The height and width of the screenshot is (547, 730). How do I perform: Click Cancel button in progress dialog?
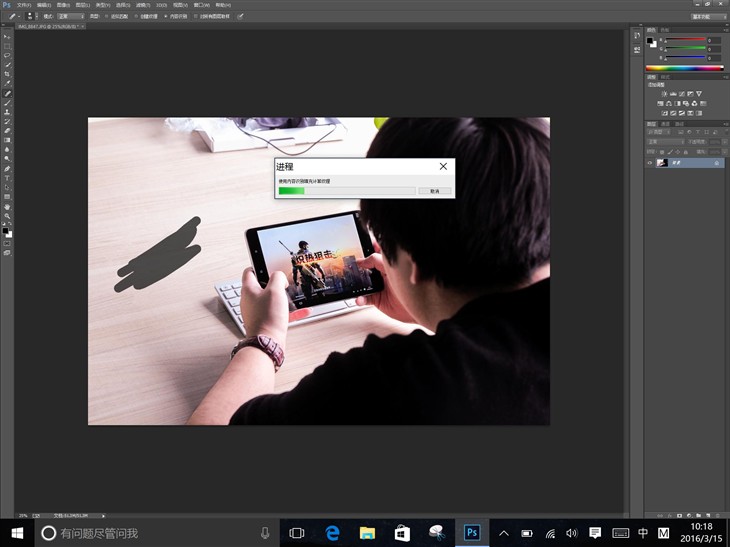434,190
